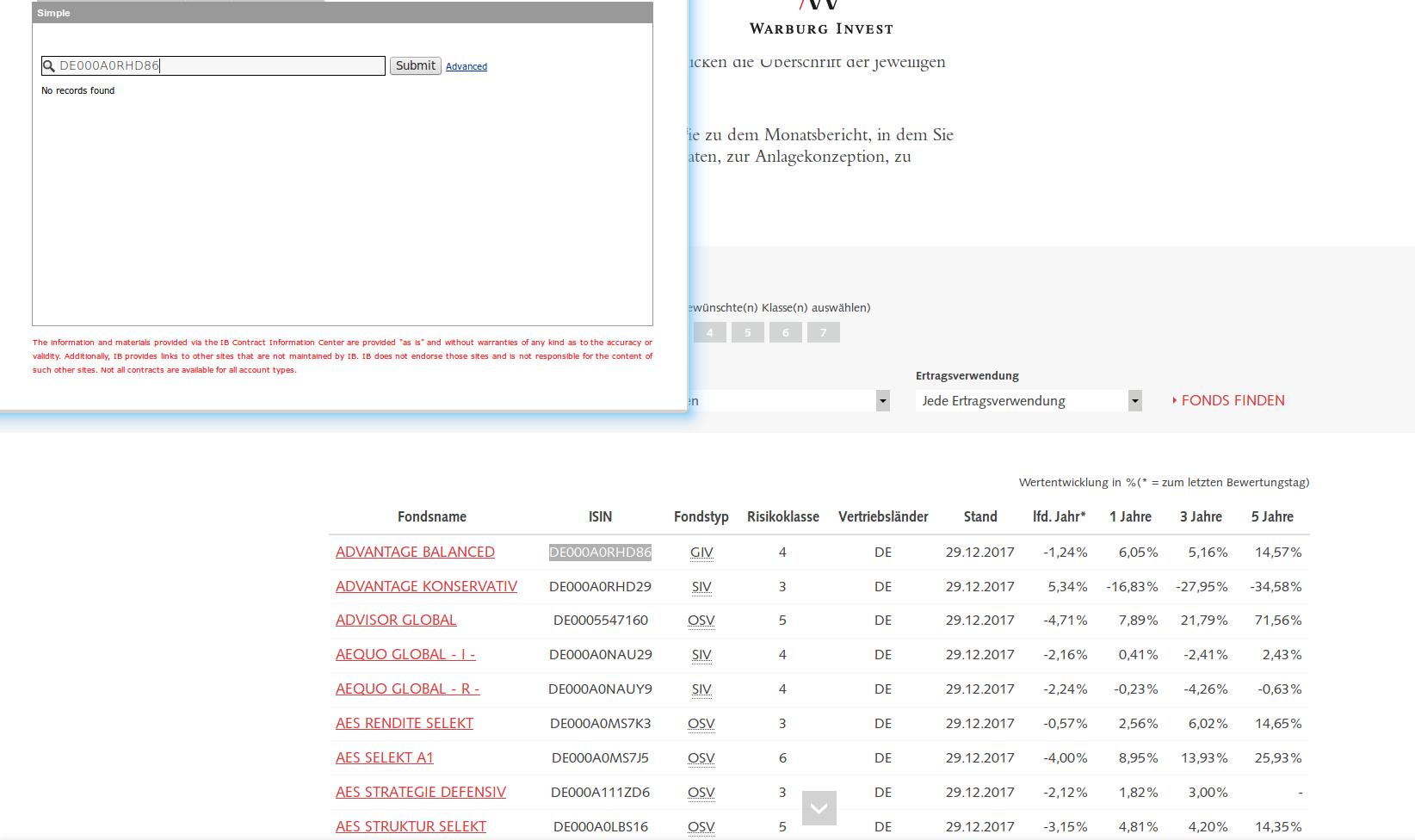Click ISIN DE0005547160 cell

(x=601, y=620)
